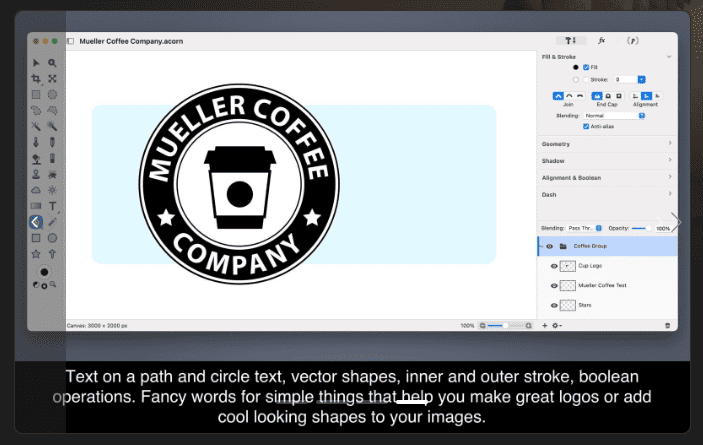The width and height of the screenshot is (703, 445).
Task: Select the Clone Stamp tool
Action: pos(36,174)
